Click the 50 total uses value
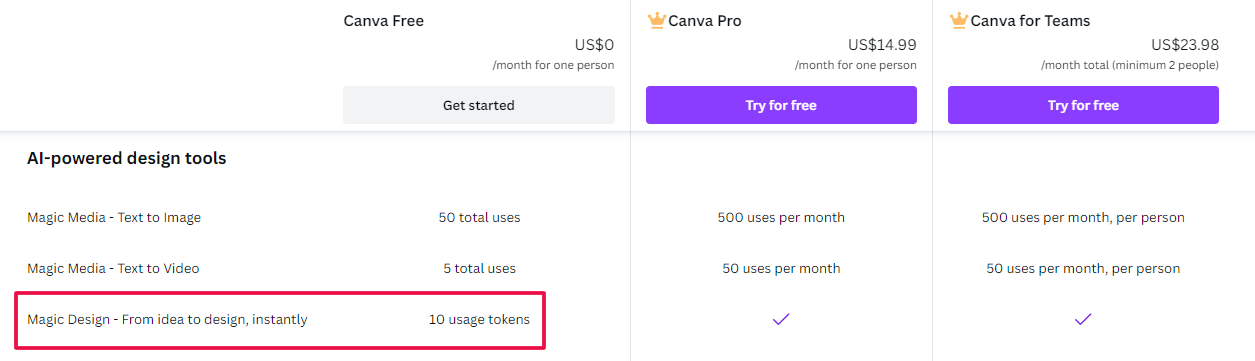 click(x=479, y=217)
